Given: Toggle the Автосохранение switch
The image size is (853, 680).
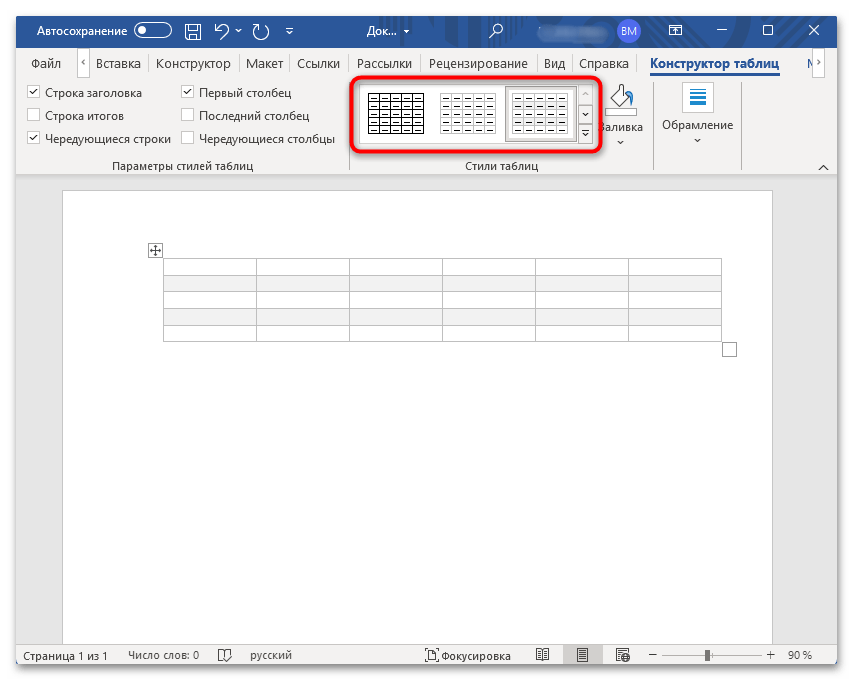Looking at the screenshot, I should (x=153, y=31).
